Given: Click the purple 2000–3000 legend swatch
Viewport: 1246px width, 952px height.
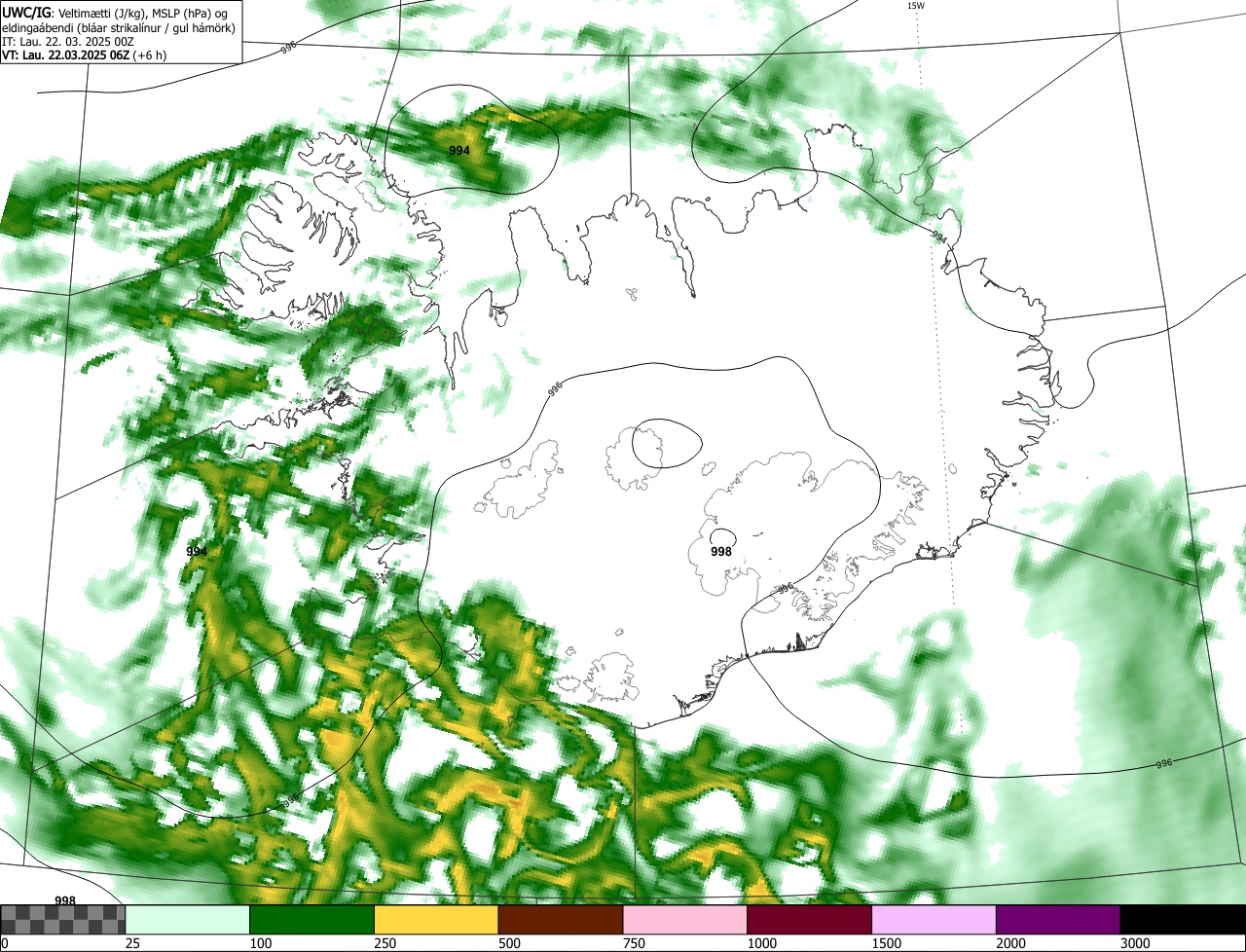Looking at the screenshot, I should pos(1058,920).
